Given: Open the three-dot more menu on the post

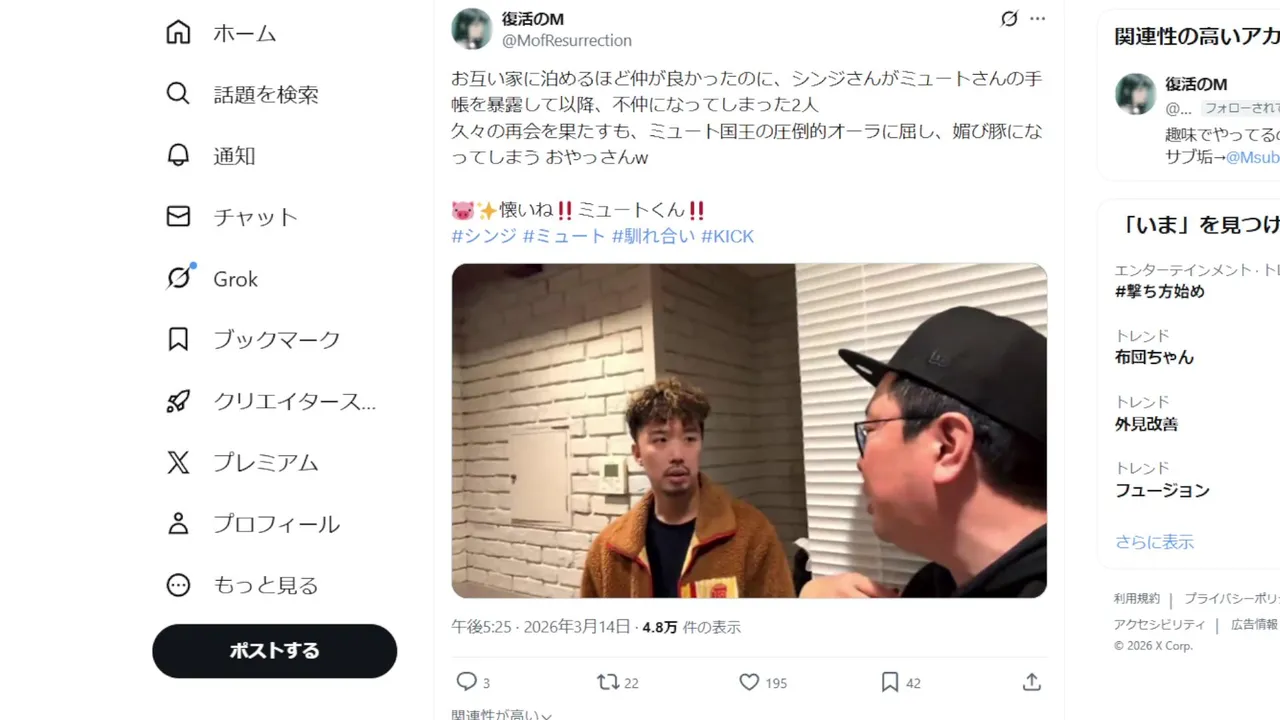Looking at the screenshot, I should 1037,19.
